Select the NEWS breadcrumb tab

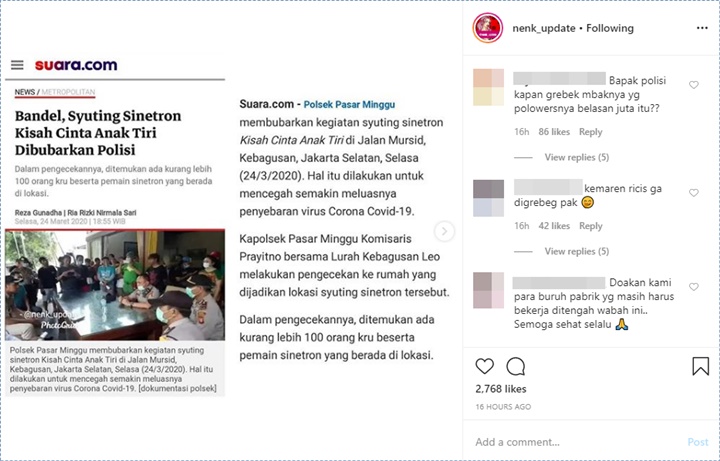click(25, 92)
